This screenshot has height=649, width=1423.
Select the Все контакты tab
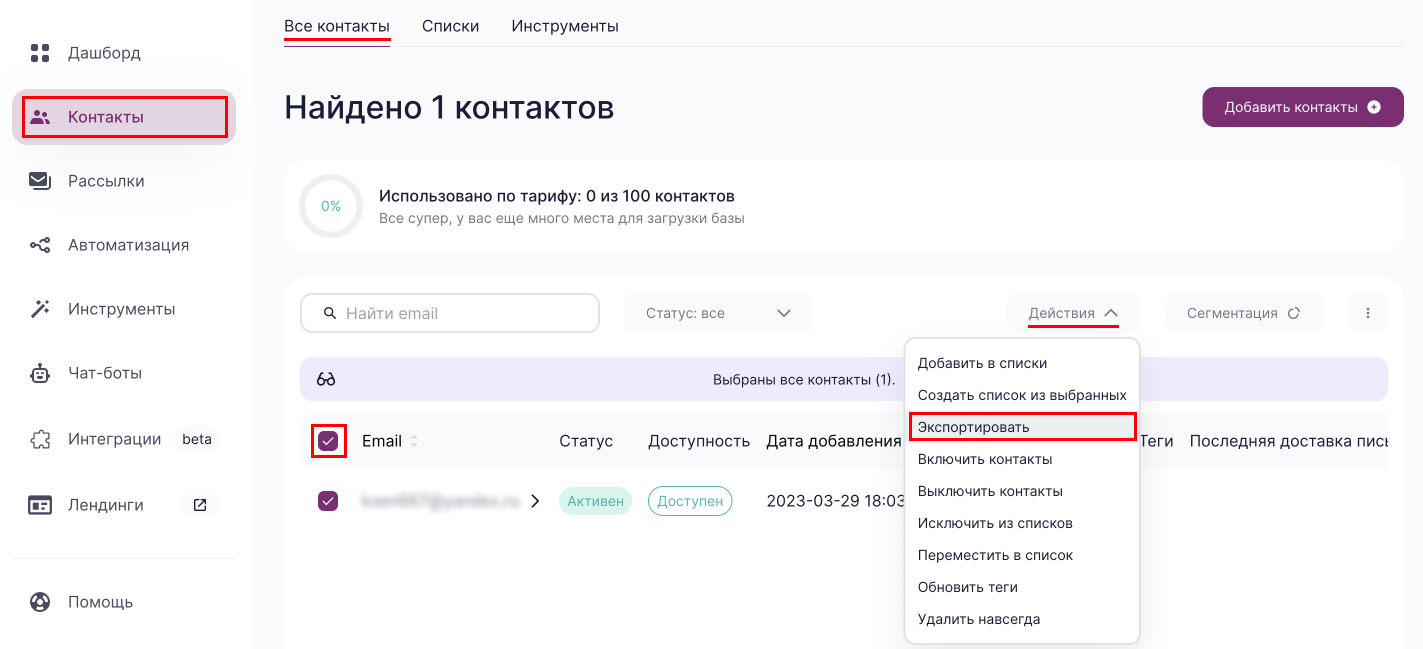coord(337,26)
